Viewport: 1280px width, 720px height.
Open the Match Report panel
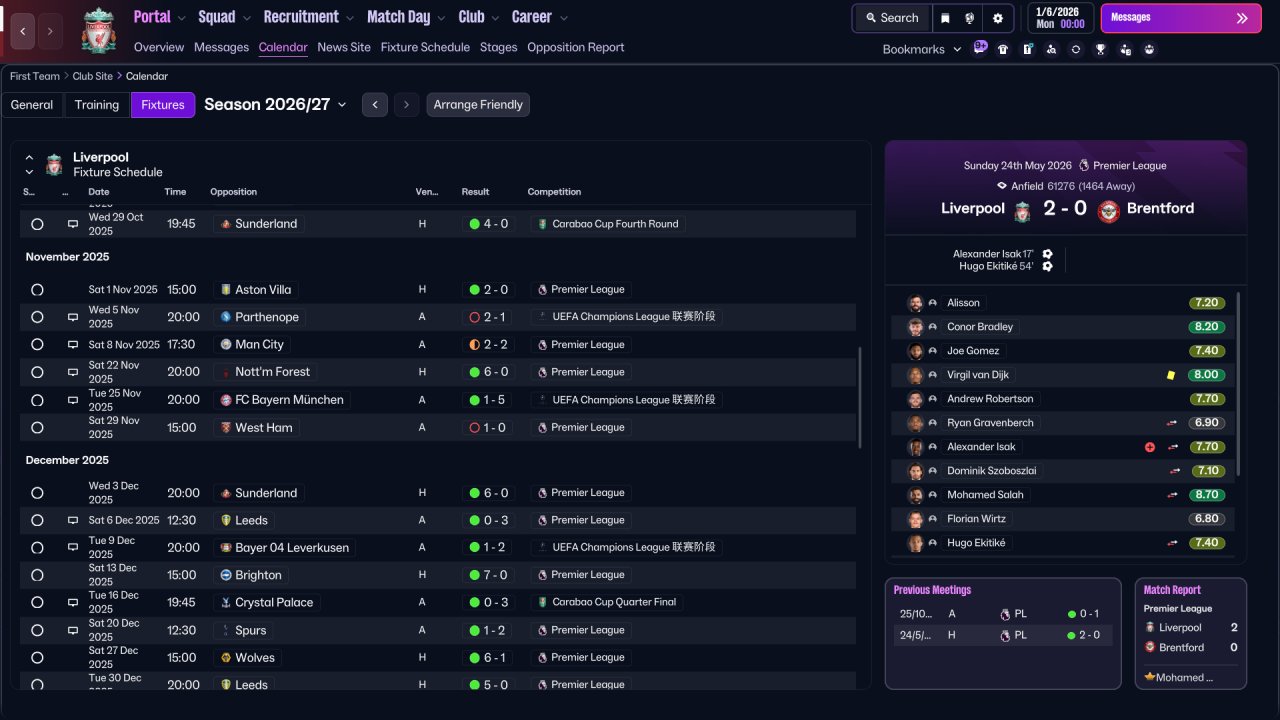(1191, 633)
